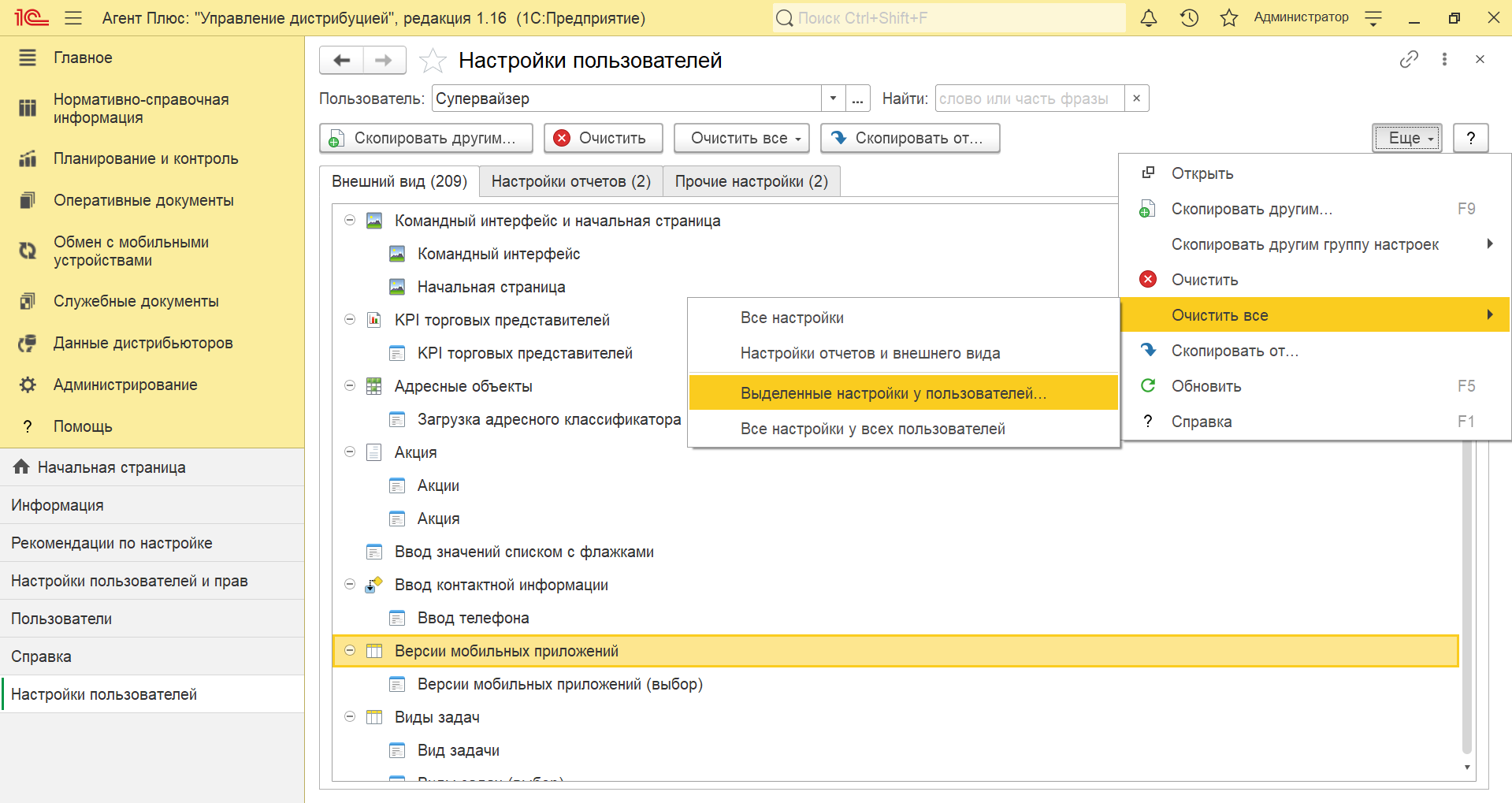Viewport: 1512px width, 803px height.
Task: Select Внешний вид (209) tab
Action: (399, 181)
